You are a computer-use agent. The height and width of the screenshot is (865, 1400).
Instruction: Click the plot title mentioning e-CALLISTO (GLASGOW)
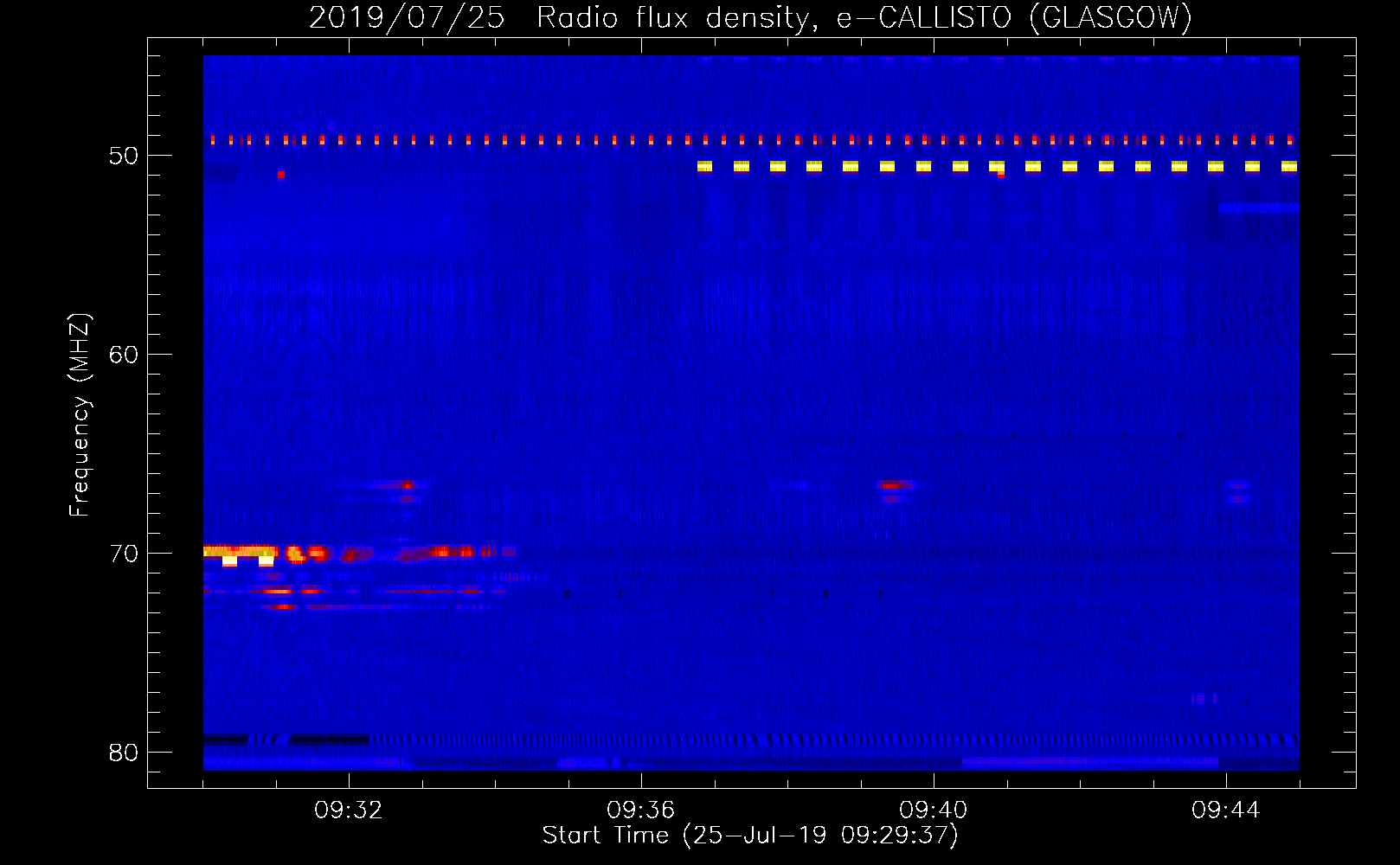point(750,17)
